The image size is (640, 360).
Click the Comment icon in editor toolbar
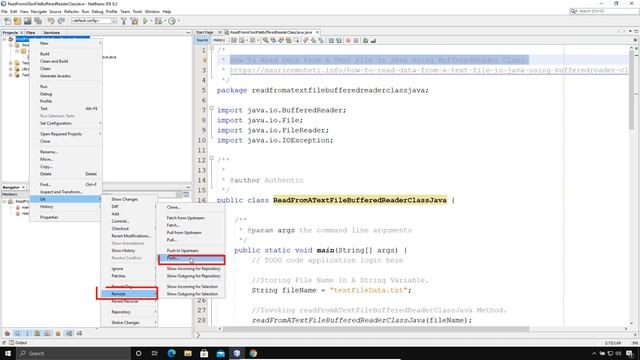coord(366,40)
